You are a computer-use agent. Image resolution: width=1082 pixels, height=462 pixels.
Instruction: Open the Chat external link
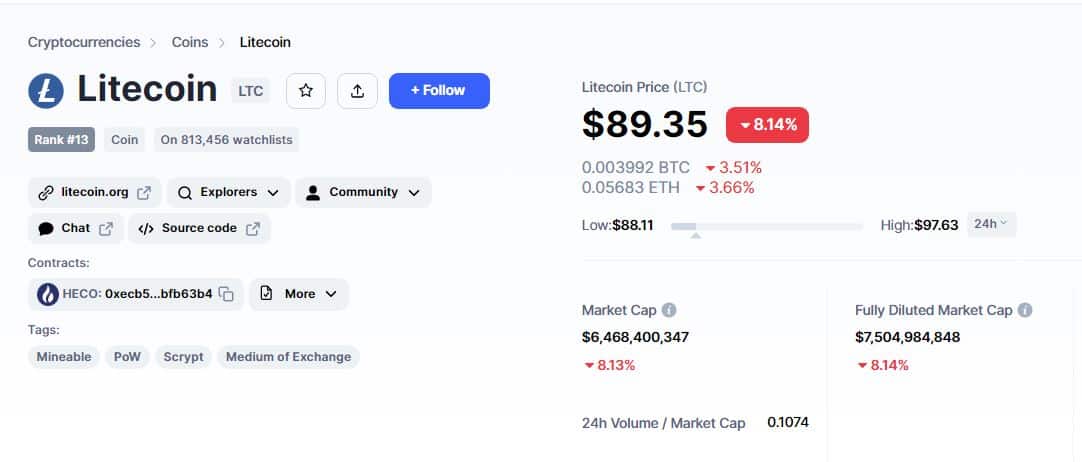coord(76,228)
